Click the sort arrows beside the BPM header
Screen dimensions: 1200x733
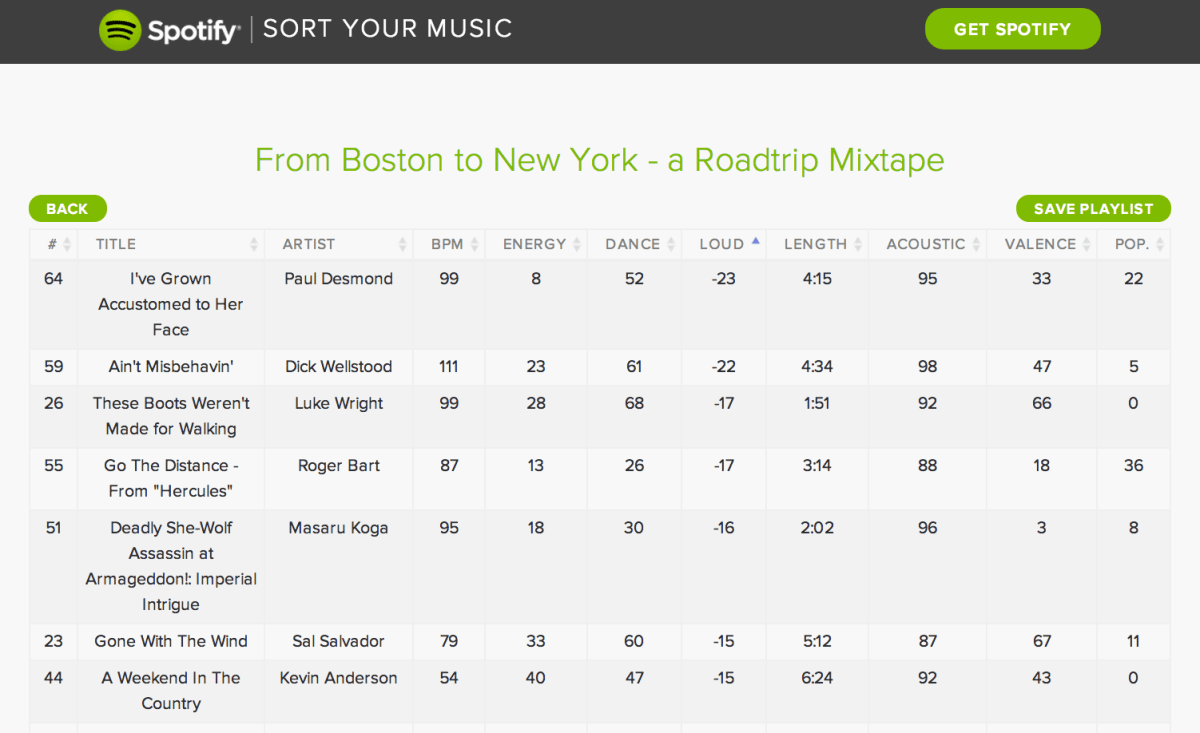[473, 243]
